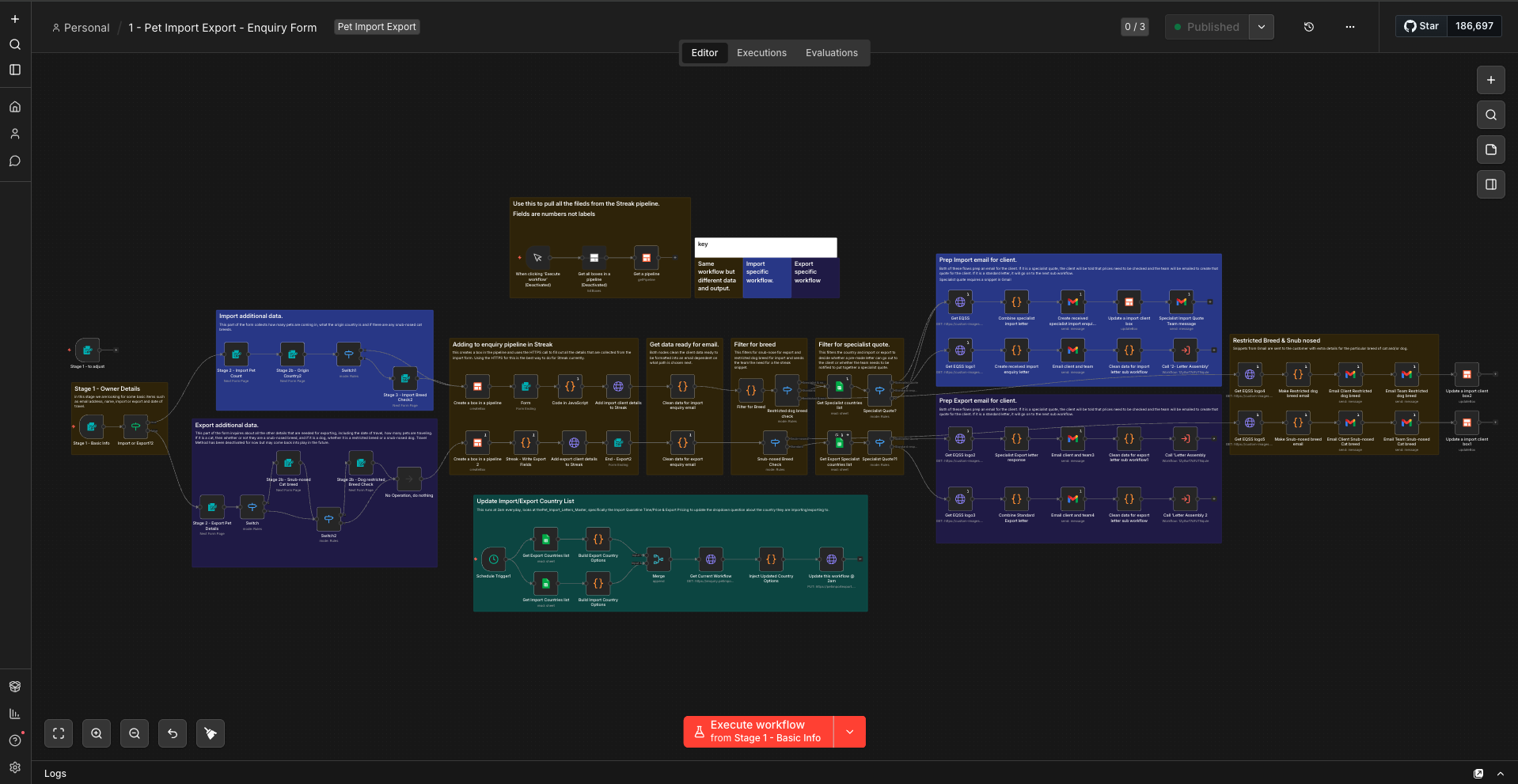The height and width of the screenshot is (784, 1518).
Task: Click the GitHub Star button
Action: pyautogui.click(x=1422, y=26)
